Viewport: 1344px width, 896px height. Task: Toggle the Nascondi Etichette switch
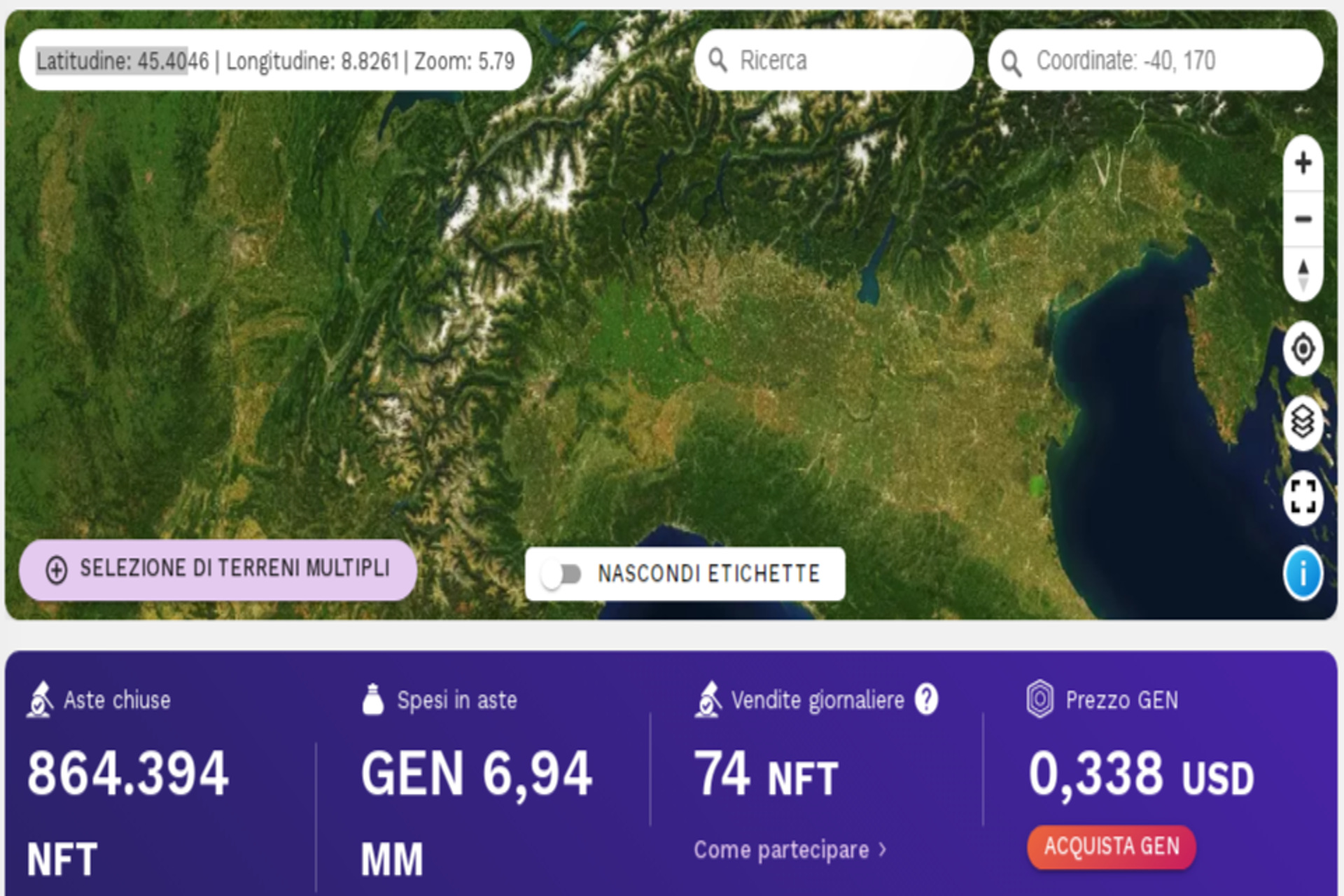(561, 575)
